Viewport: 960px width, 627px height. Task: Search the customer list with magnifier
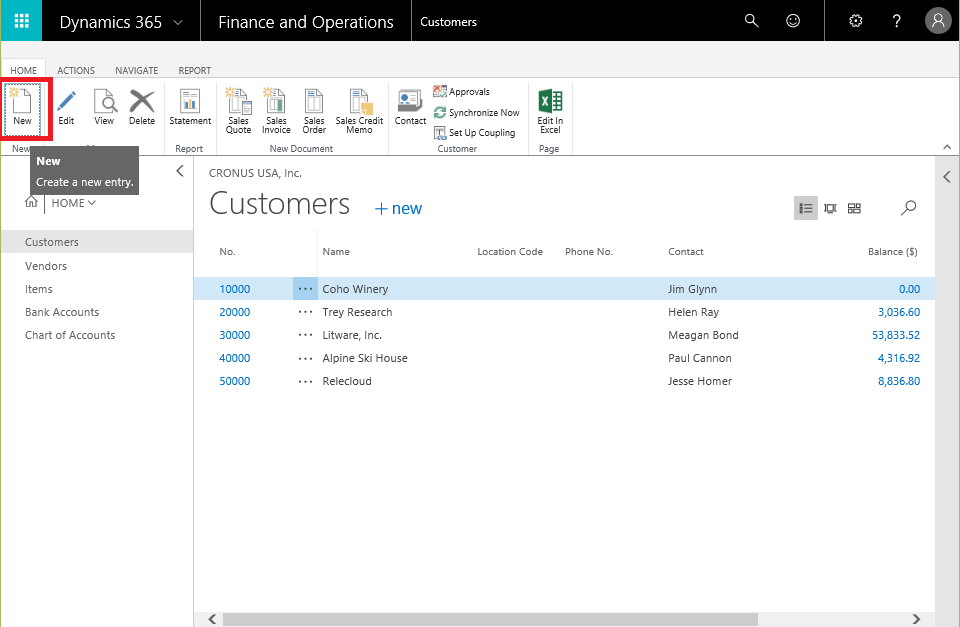[x=909, y=208]
